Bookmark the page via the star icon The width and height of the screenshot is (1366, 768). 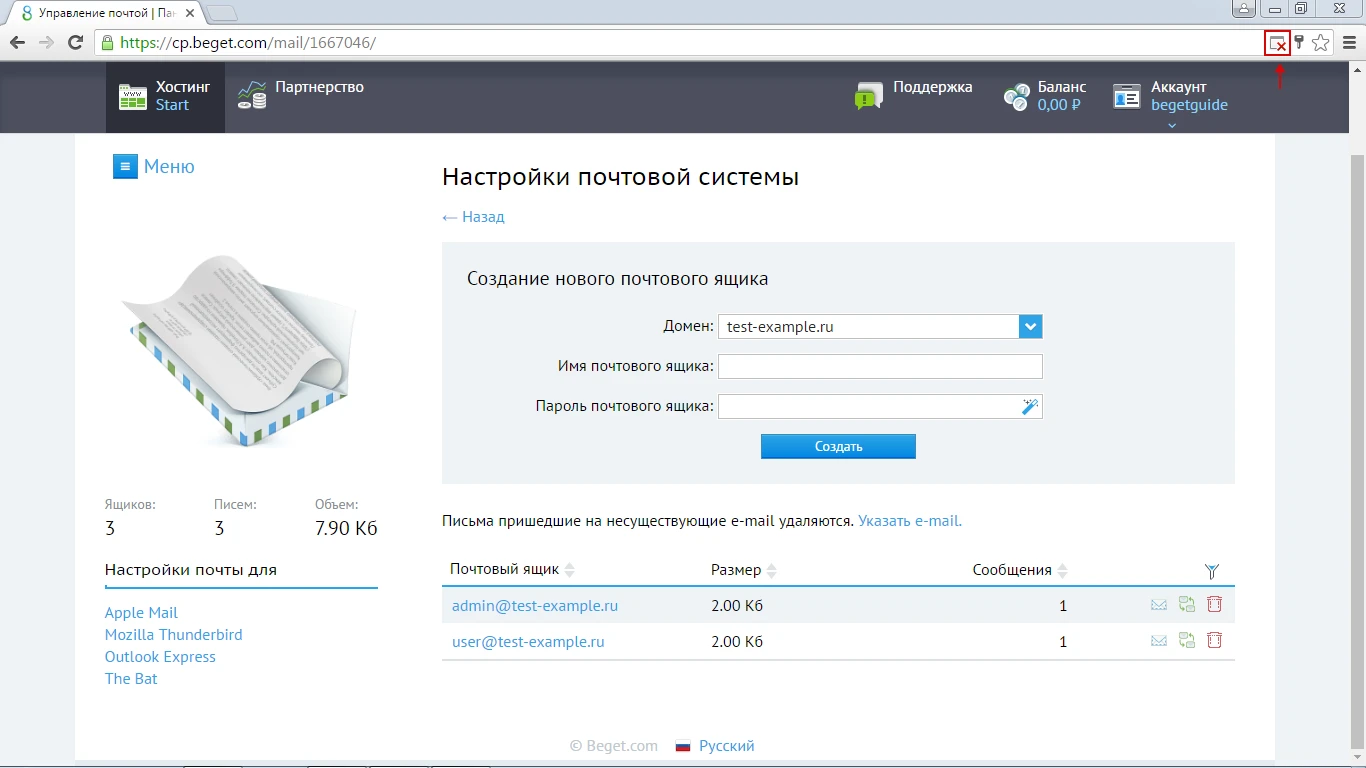click(x=1320, y=42)
